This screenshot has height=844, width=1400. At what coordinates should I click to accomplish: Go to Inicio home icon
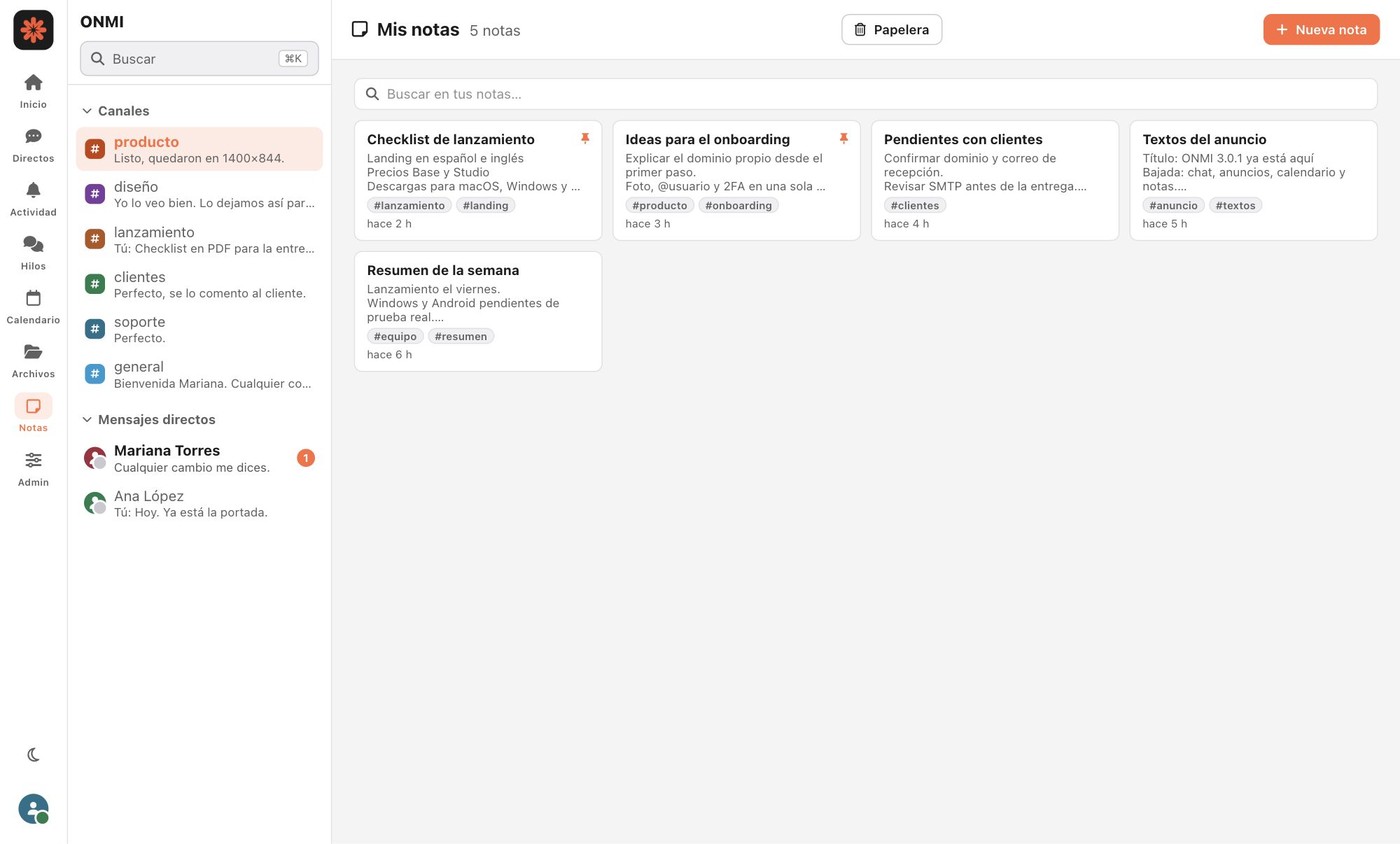point(33,82)
